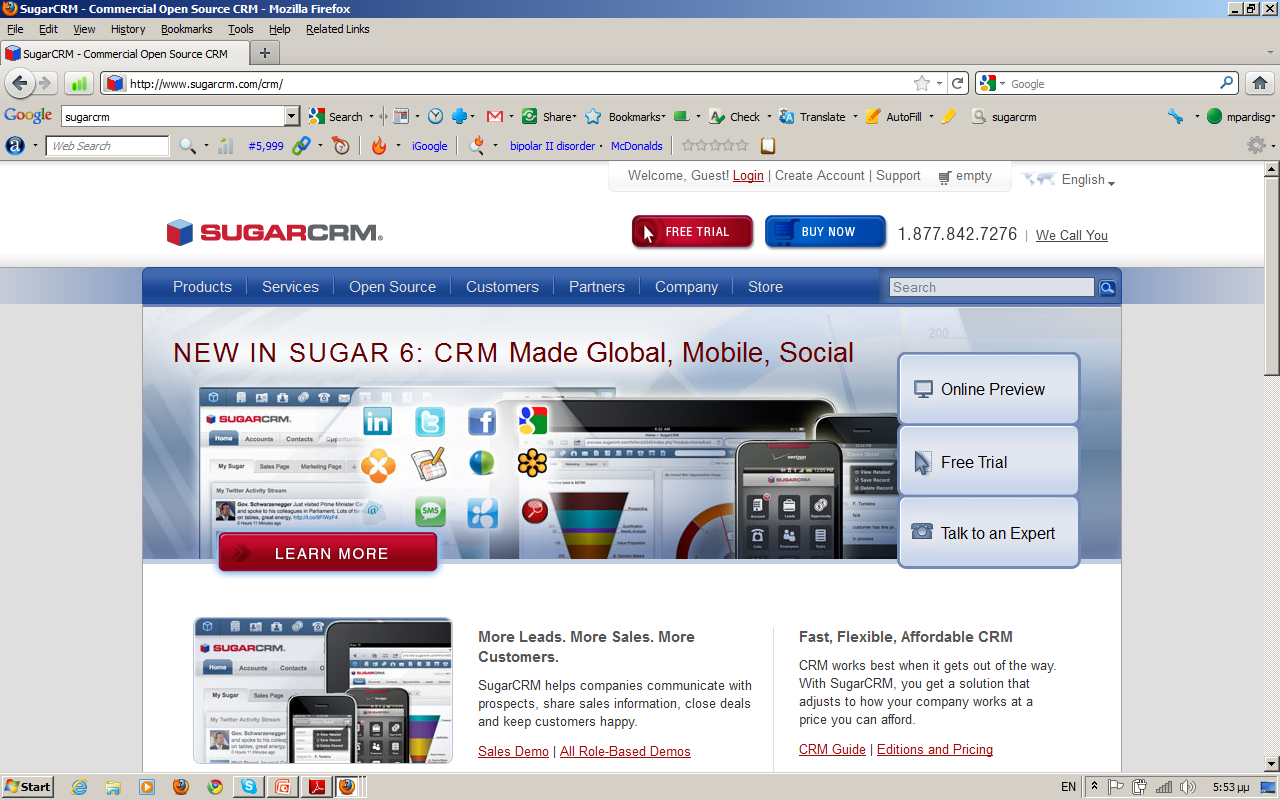Go back with the browser Back arrow
The height and width of the screenshot is (800, 1280).
point(18,83)
